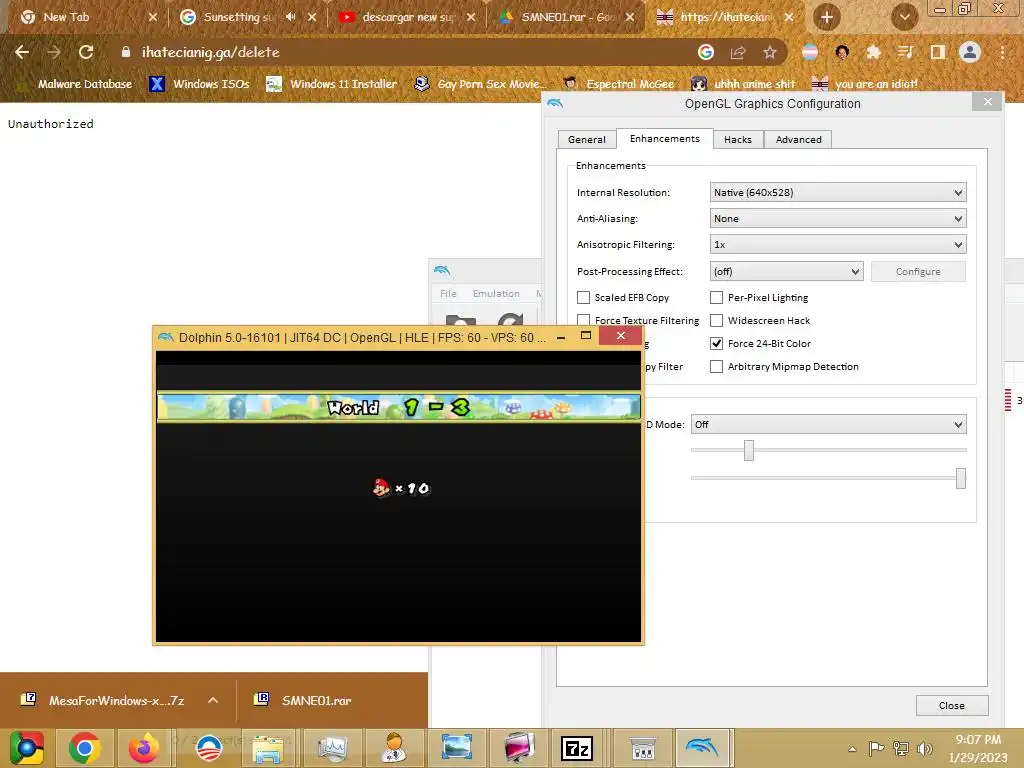Open Google Chrome from the taskbar
The width and height of the screenshot is (1024, 768).
point(84,748)
